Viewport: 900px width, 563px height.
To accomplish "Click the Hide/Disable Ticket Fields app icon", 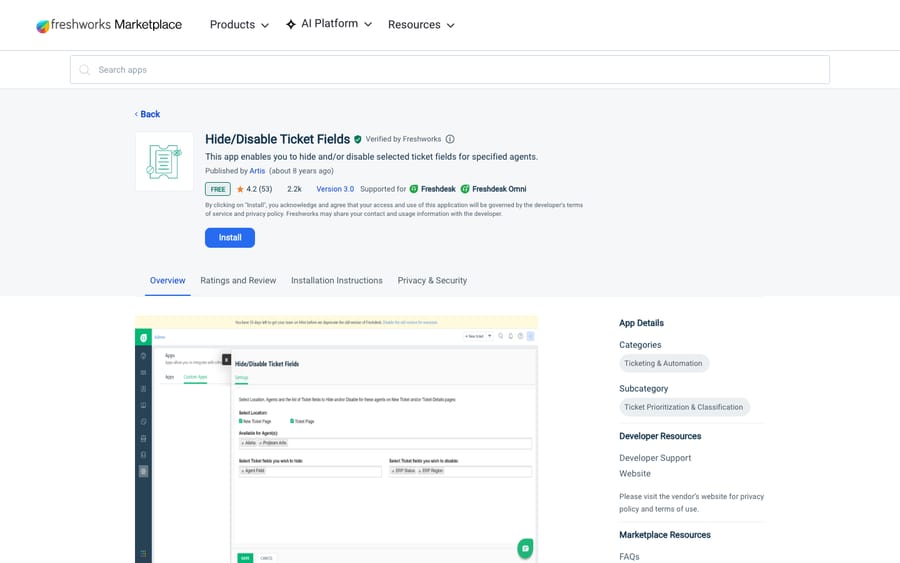I will pyautogui.click(x=164, y=162).
